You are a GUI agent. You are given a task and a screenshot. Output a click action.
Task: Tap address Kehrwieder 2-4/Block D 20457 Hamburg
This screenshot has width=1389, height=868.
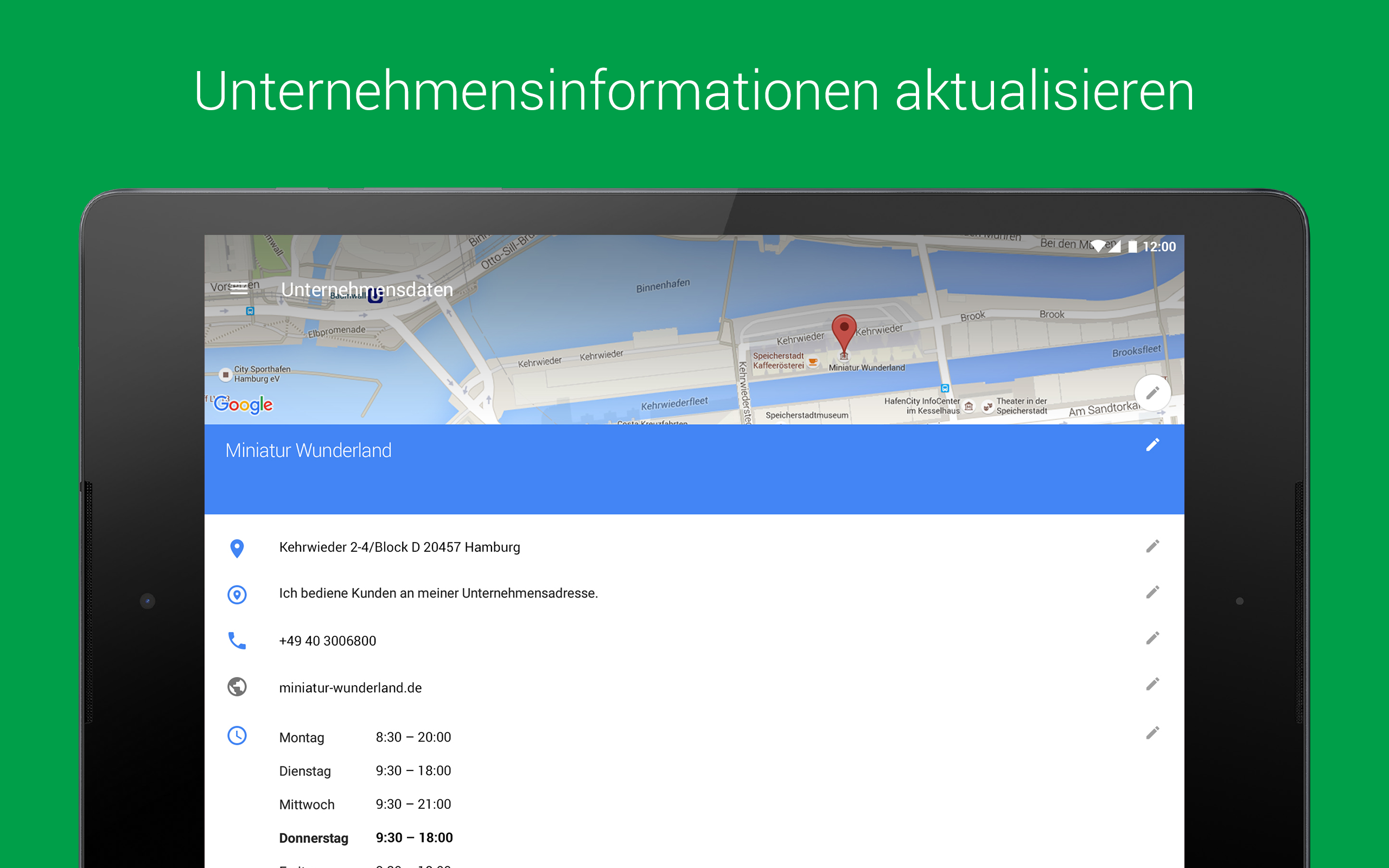coord(399,547)
